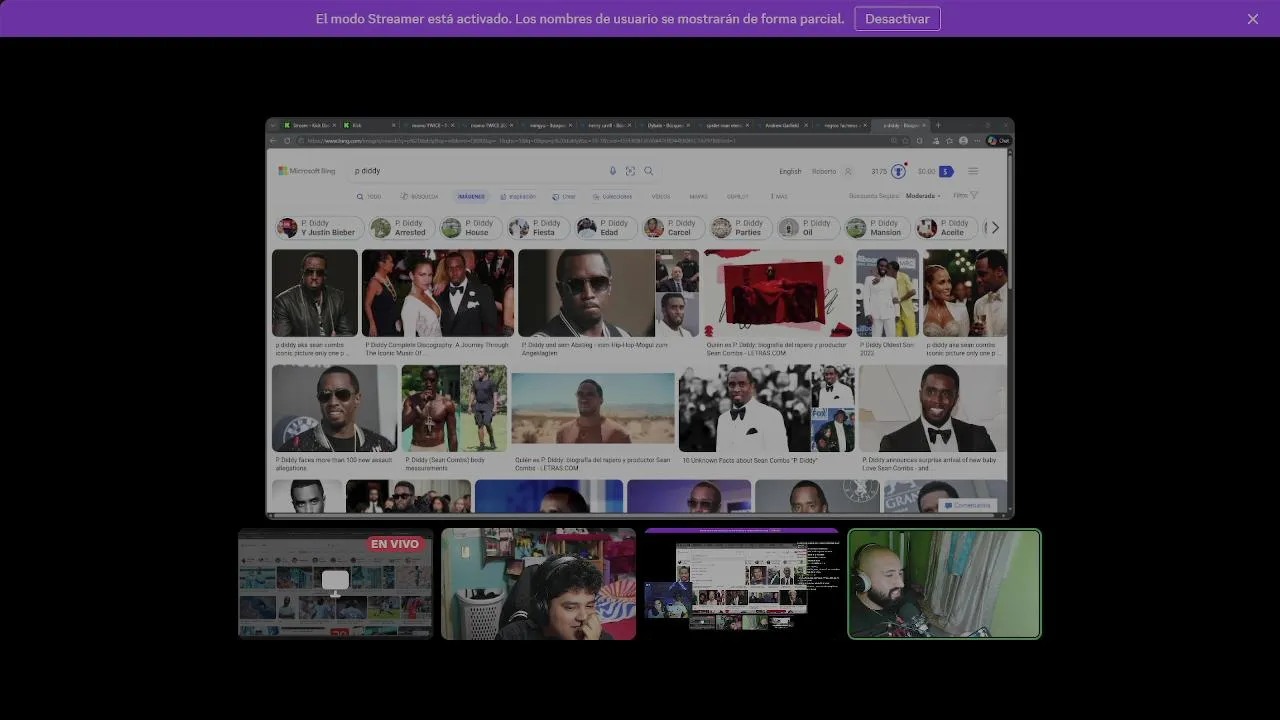This screenshot has width=1280, height=720.
Task: Click the $0.00 wallet badge icon
Action: tap(945, 171)
